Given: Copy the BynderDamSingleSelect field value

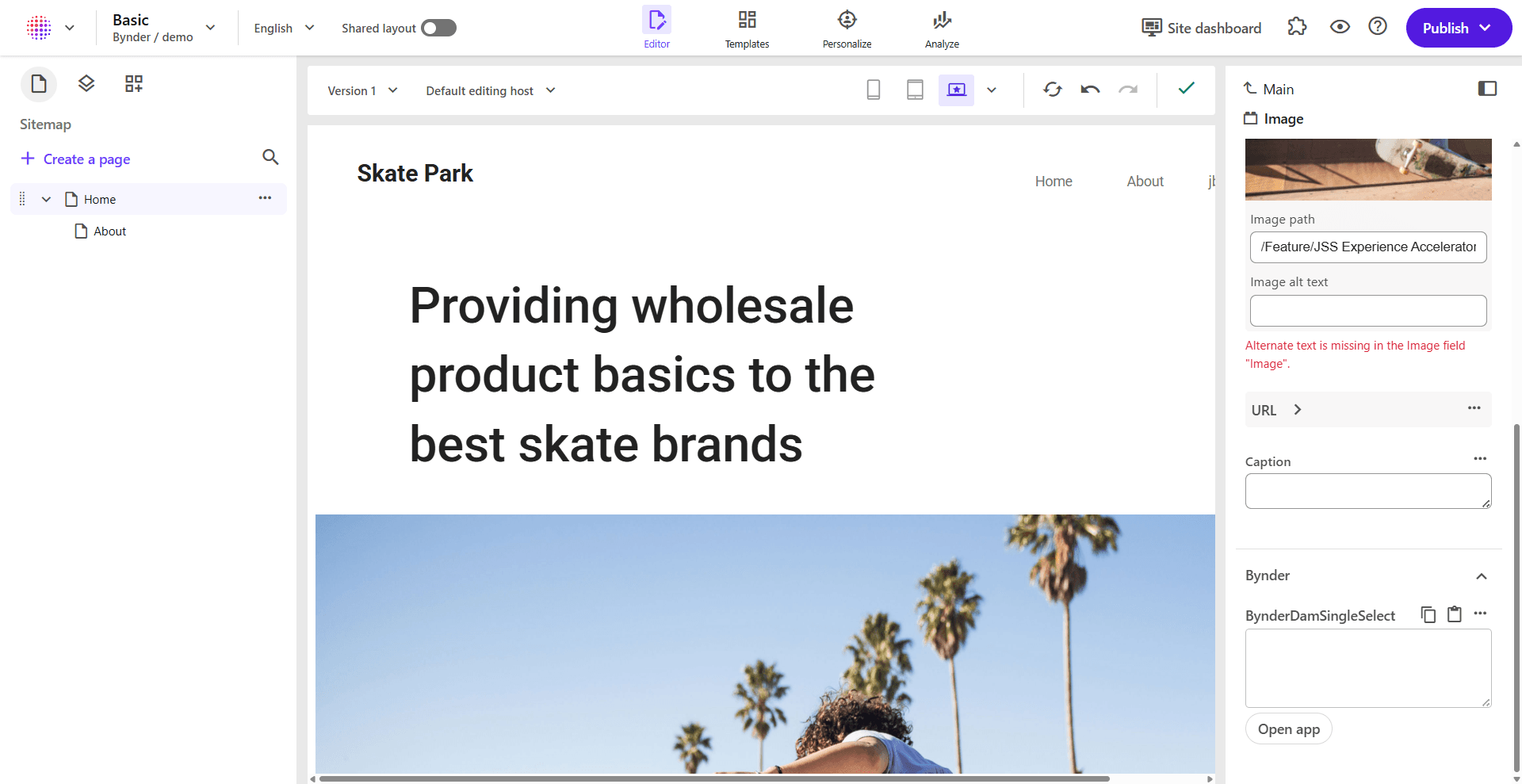Looking at the screenshot, I should (1428, 614).
